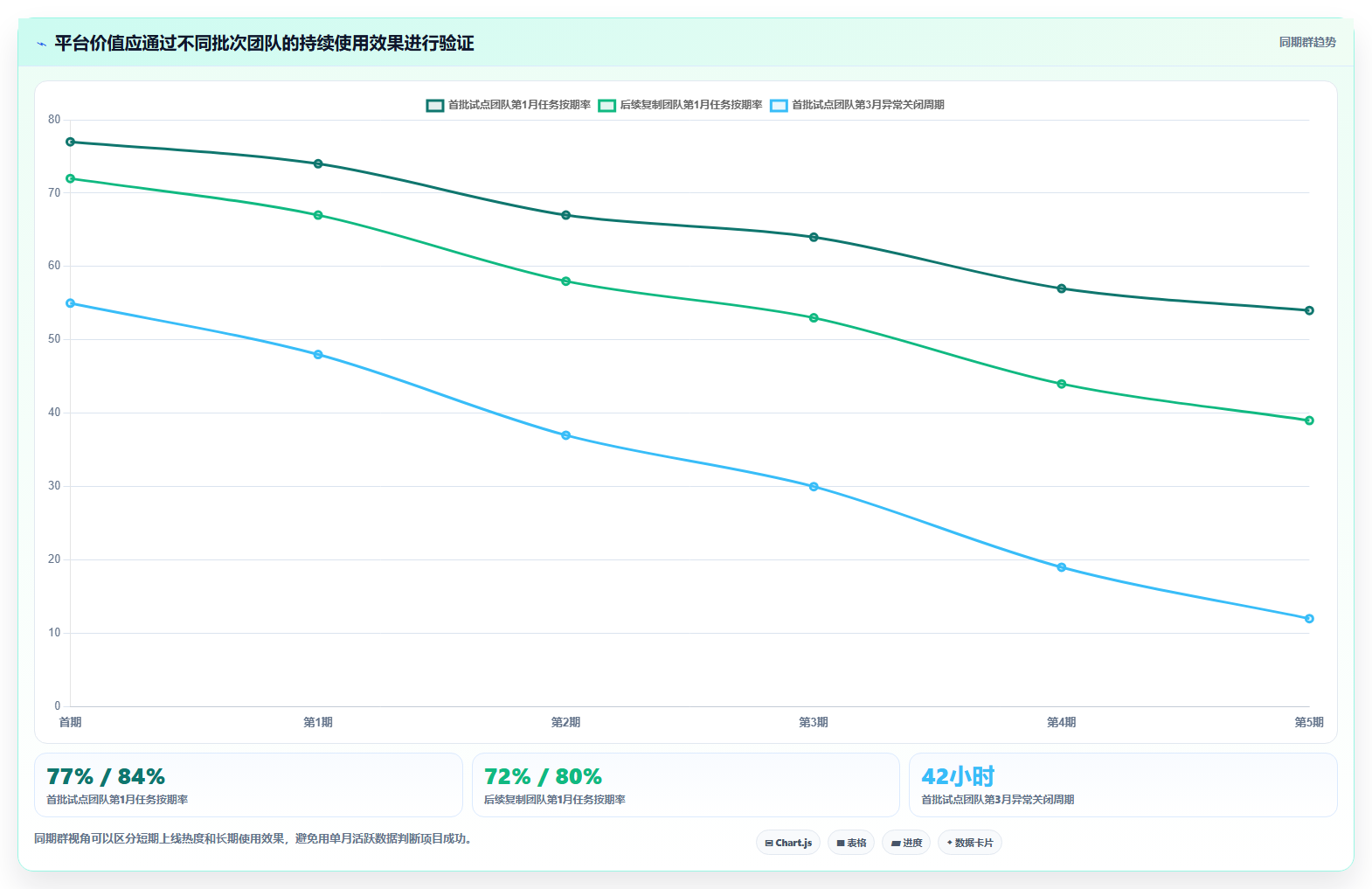This screenshot has height=889, width=1372.
Task: Toggle legend 首批试点团队第3月异常关闭周期 series visibility
Action: click(x=856, y=105)
